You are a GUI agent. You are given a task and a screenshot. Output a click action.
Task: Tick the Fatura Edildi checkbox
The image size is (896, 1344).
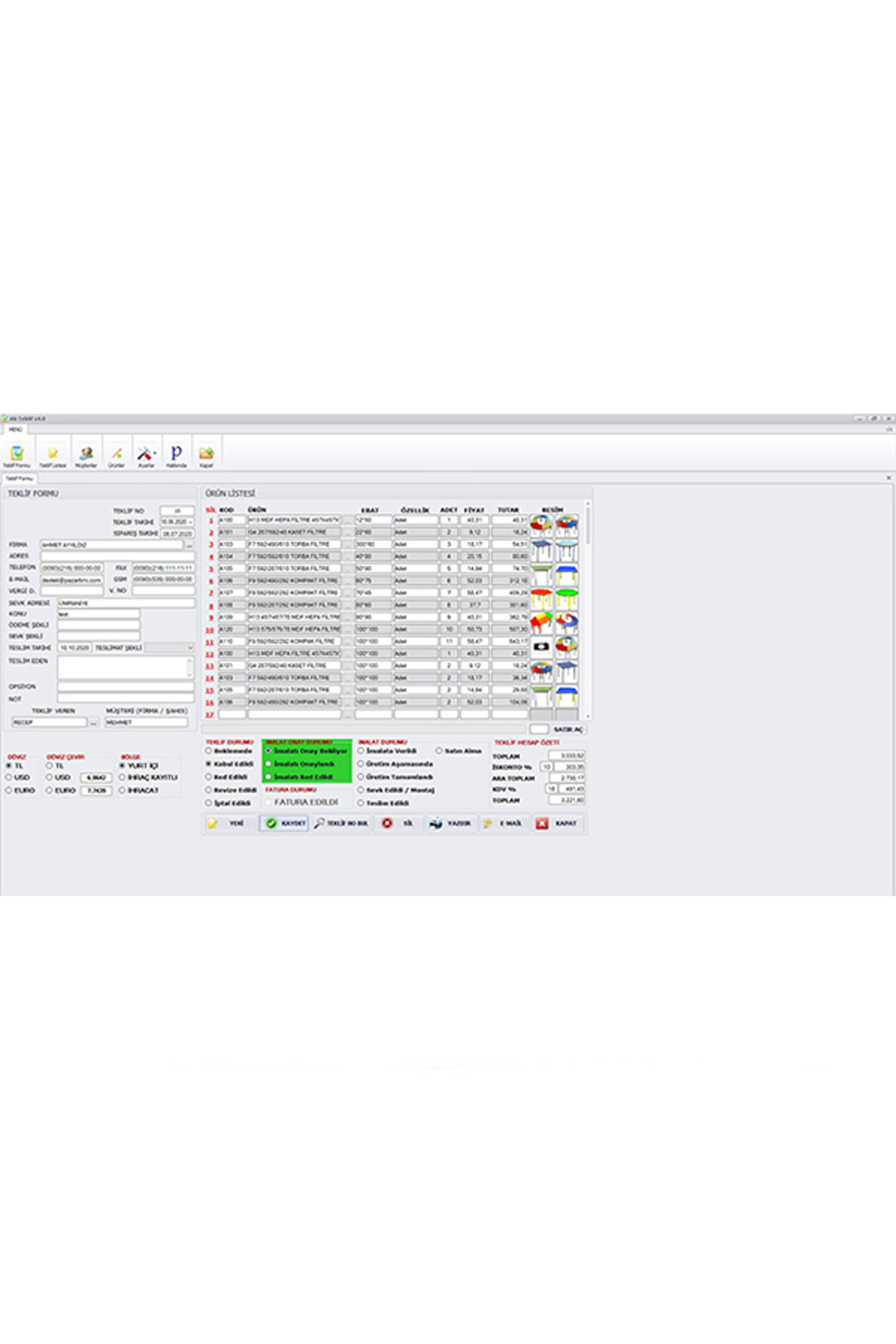pyautogui.click(x=269, y=803)
